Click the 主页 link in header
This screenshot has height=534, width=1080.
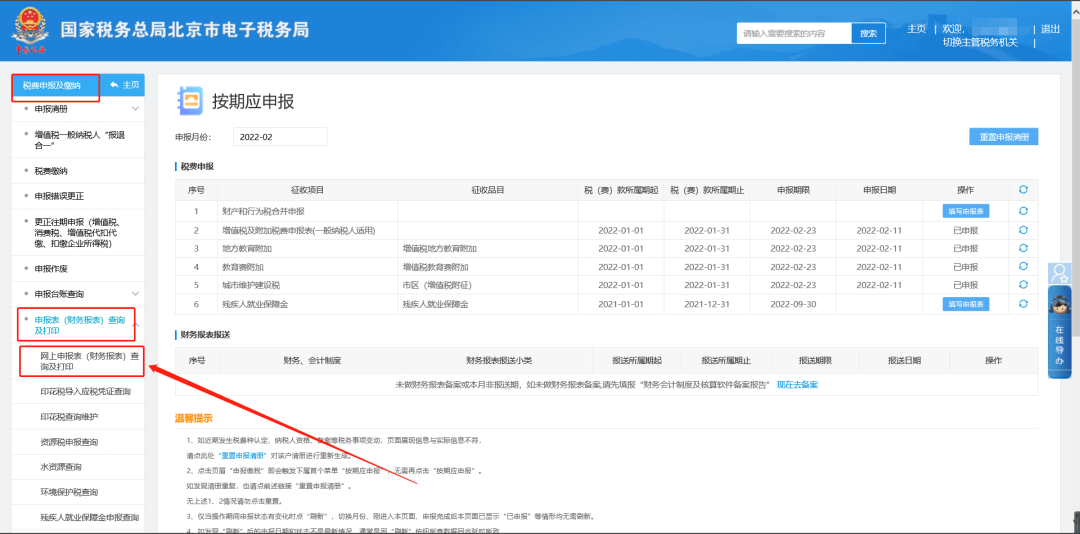(916, 29)
